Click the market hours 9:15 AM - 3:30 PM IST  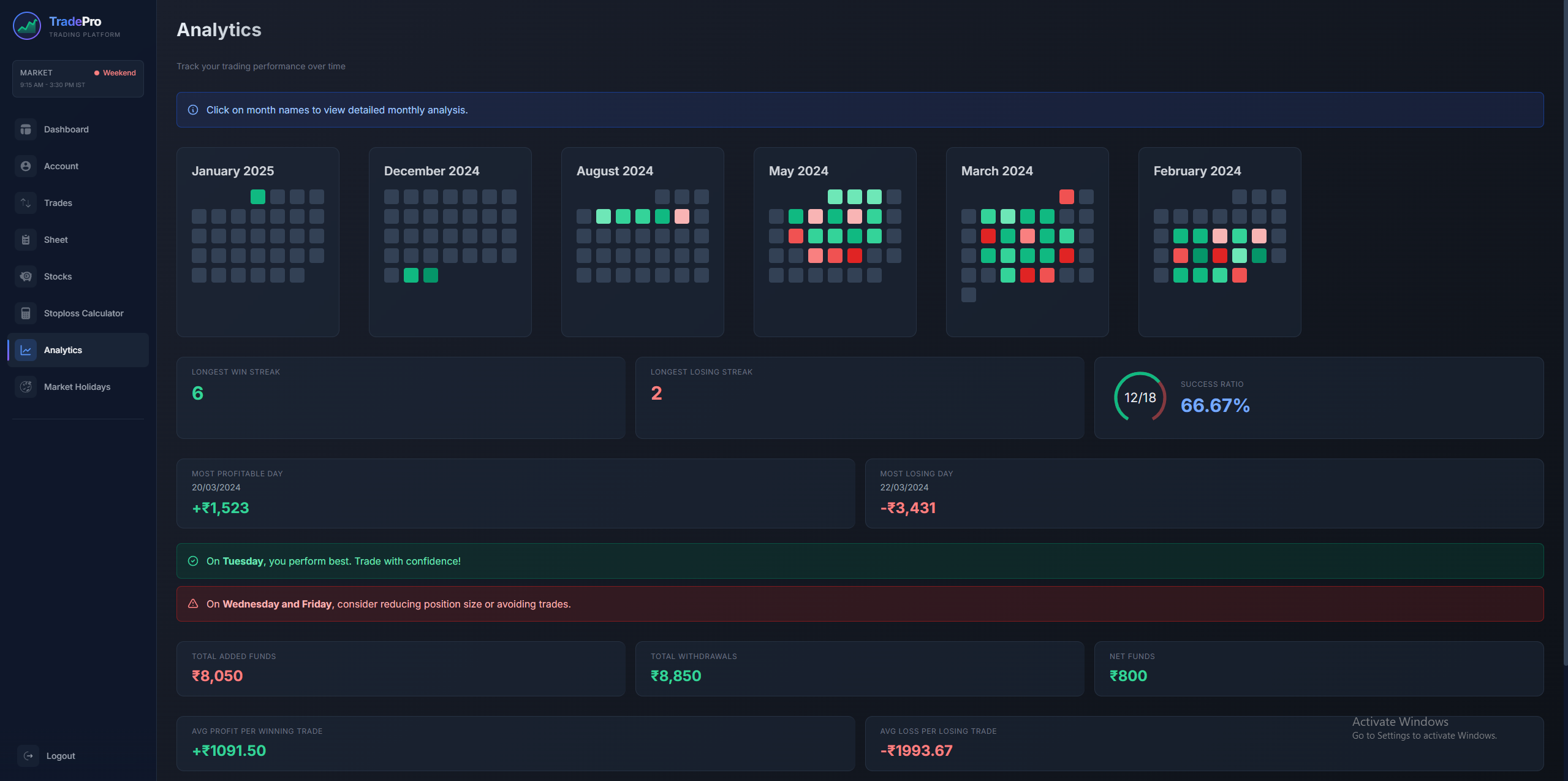53,85
